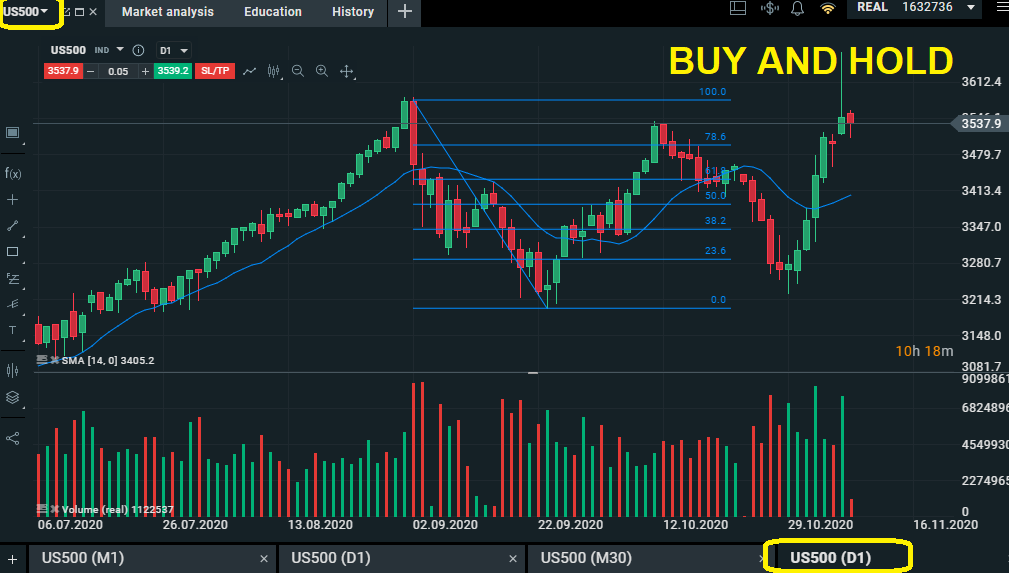The width and height of the screenshot is (1009, 573).
Task: Open the f(x) indicators menu
Action: click(x=13, y=173)
